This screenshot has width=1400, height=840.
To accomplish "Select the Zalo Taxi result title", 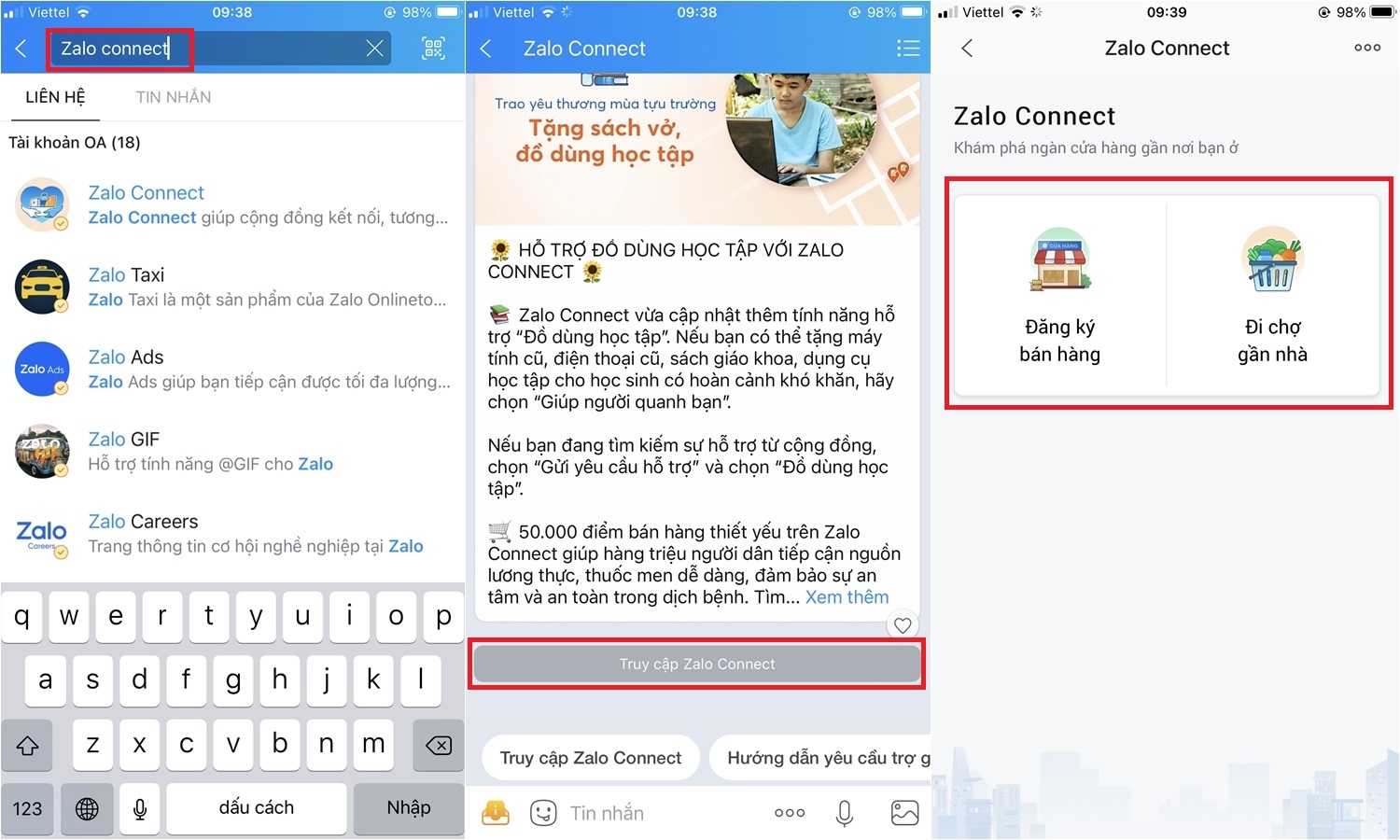I will (x=126, y=275).
